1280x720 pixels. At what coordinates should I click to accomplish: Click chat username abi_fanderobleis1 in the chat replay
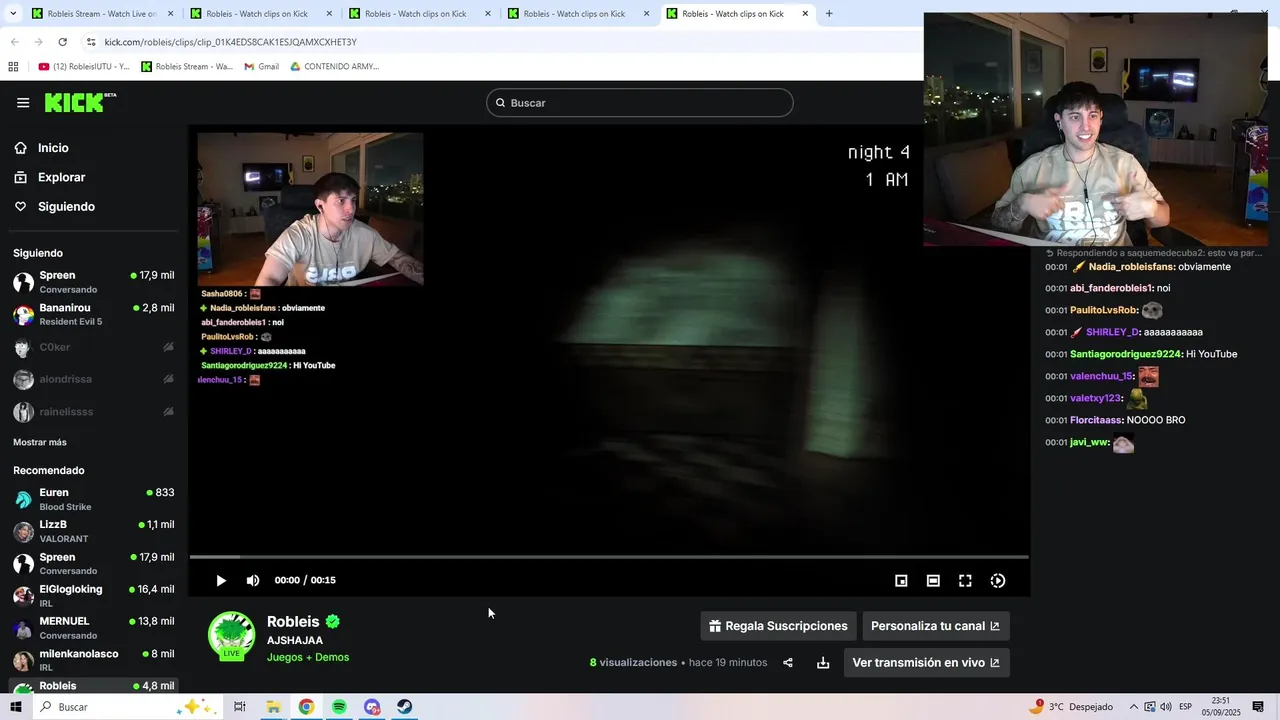[x=1111, y=288]
